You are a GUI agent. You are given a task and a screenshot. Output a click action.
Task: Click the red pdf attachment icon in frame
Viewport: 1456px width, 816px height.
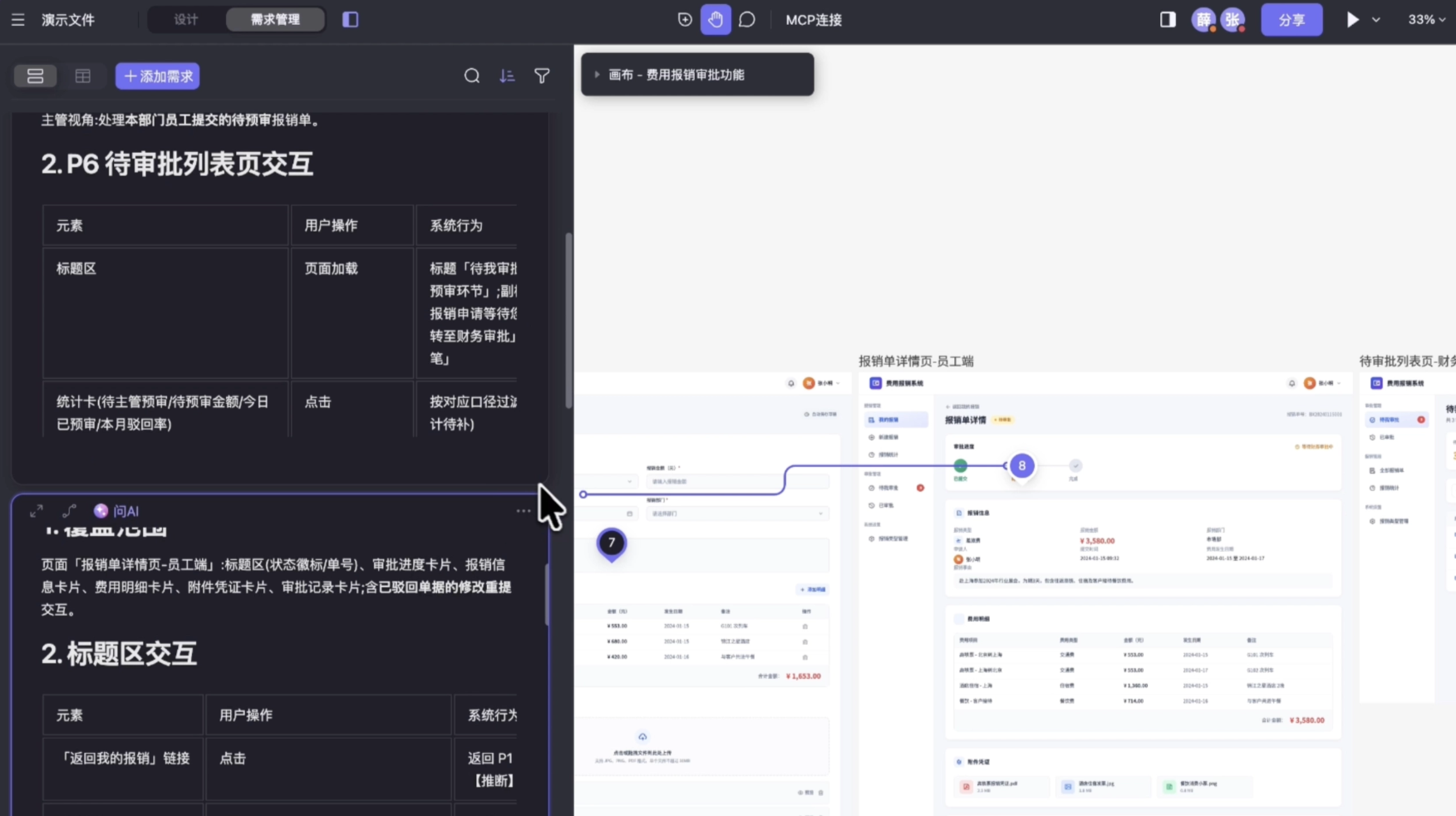tap(966, 786)
